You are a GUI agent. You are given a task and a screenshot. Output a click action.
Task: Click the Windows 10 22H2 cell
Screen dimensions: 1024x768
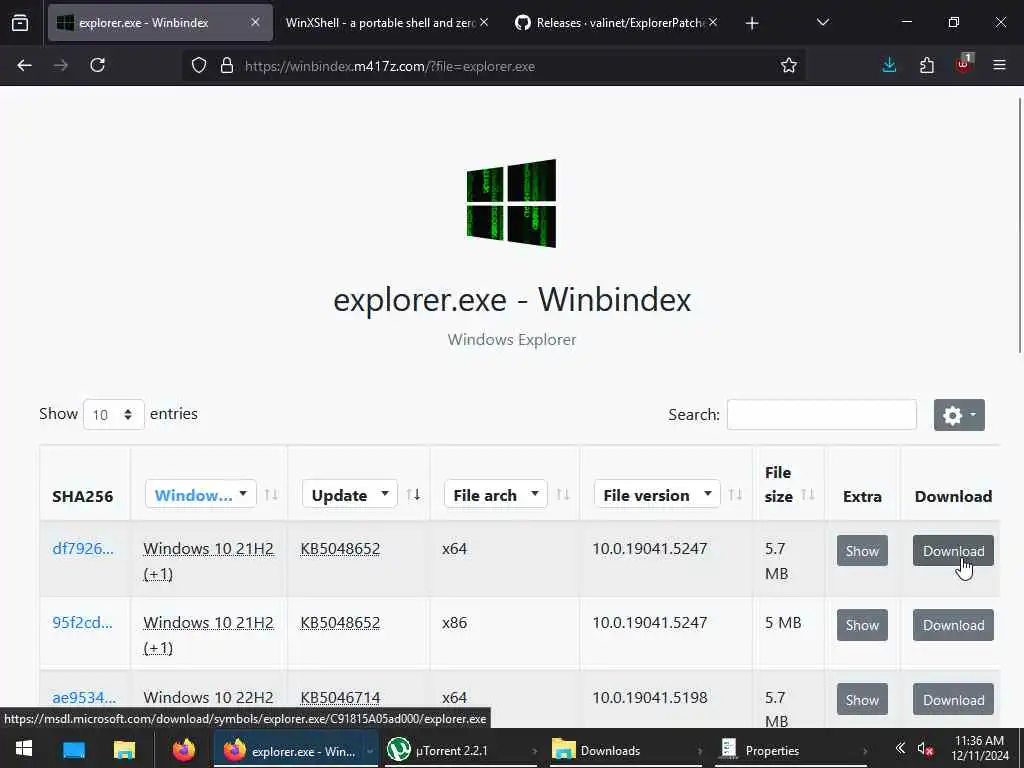click(x=208, y=697)
